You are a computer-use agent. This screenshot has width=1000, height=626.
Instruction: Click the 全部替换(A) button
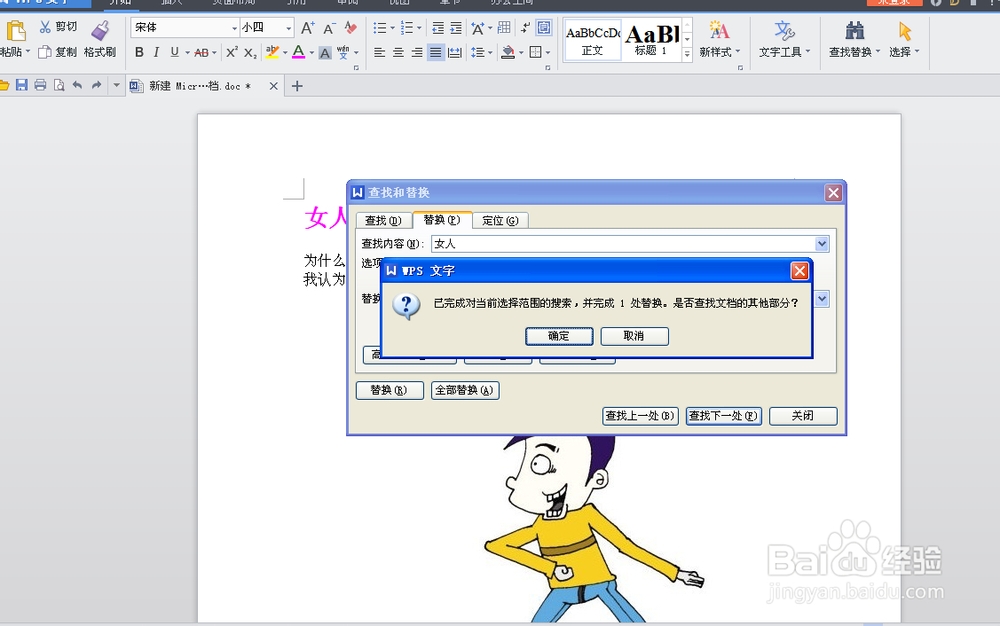pyautogui.click(x=465, y=390)
